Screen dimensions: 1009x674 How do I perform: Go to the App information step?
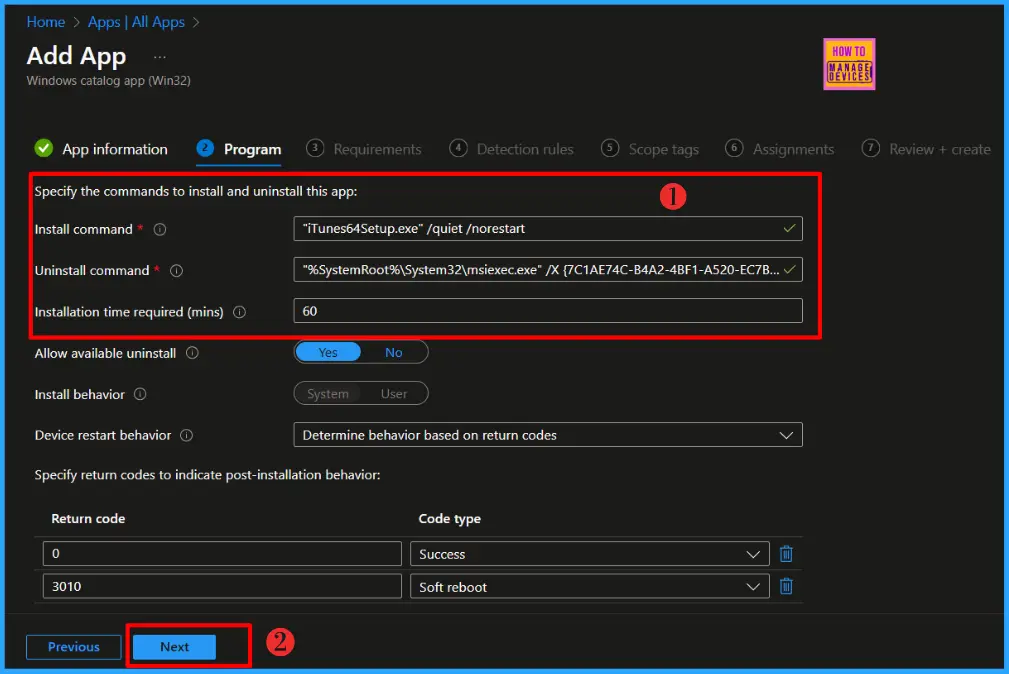[101, 149]
